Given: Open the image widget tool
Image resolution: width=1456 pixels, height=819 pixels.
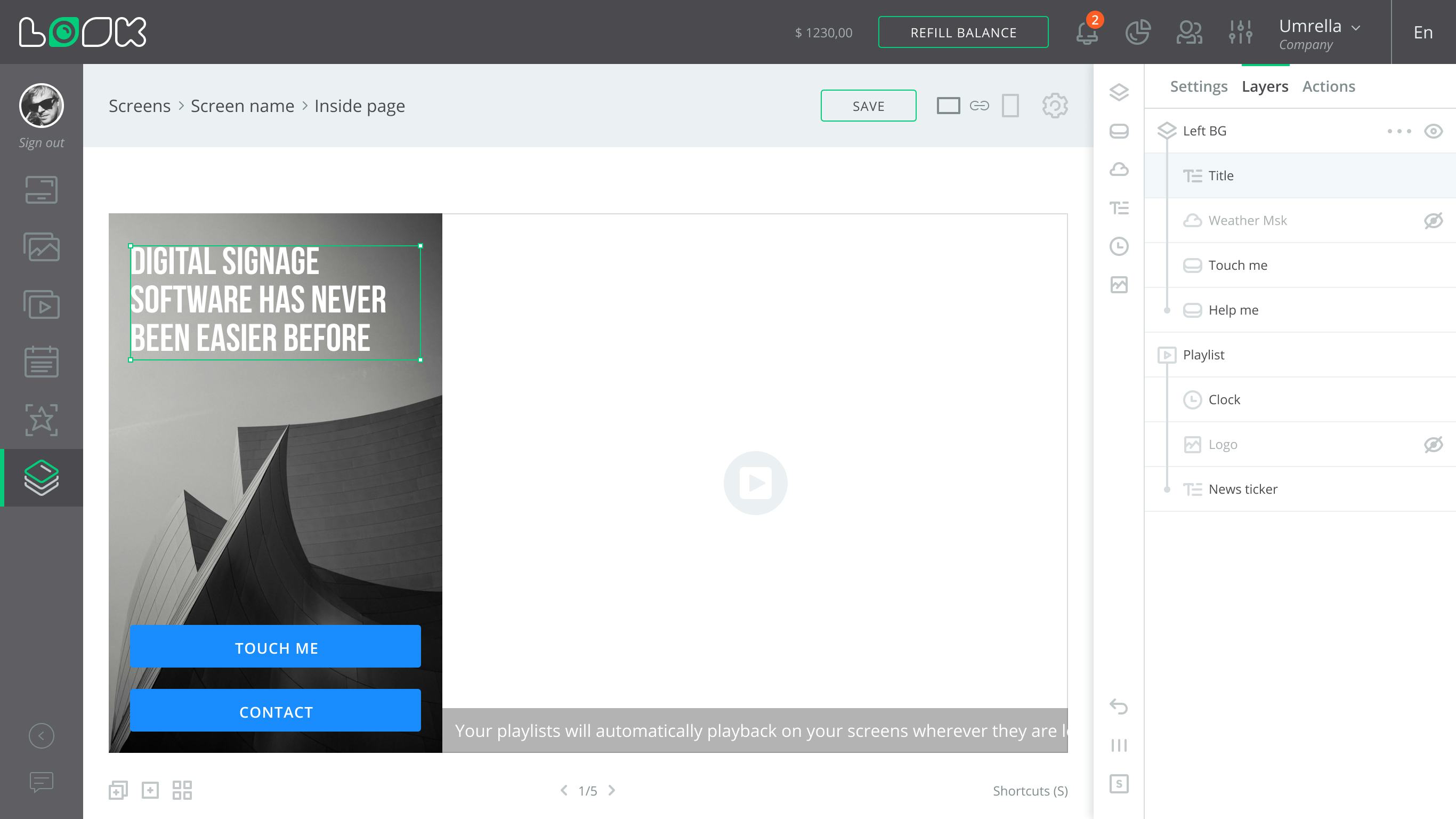Looking at the screenshot, I should (x=1119, y=285).
